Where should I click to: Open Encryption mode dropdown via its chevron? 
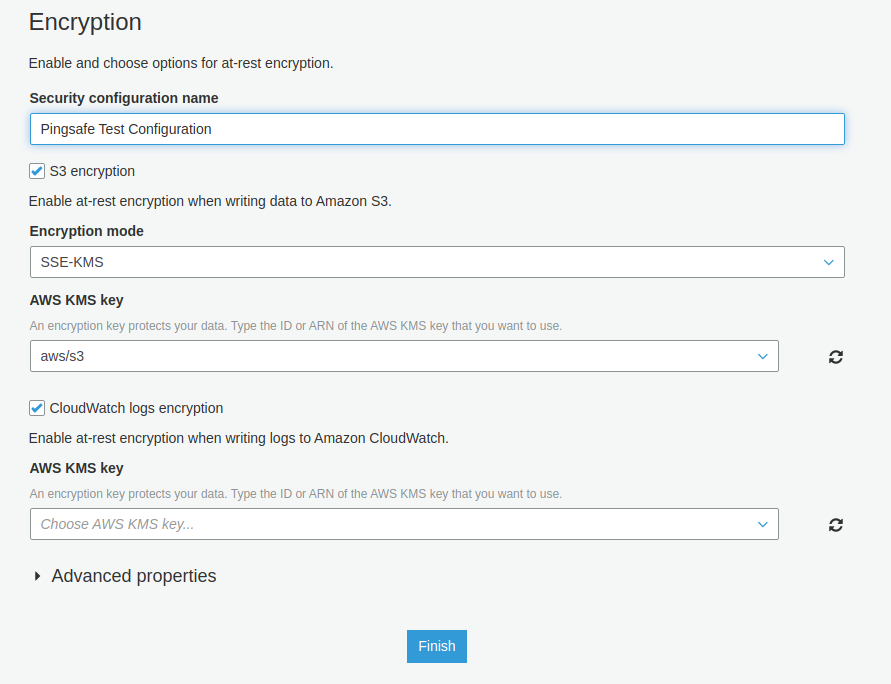[x=828, y=262]
